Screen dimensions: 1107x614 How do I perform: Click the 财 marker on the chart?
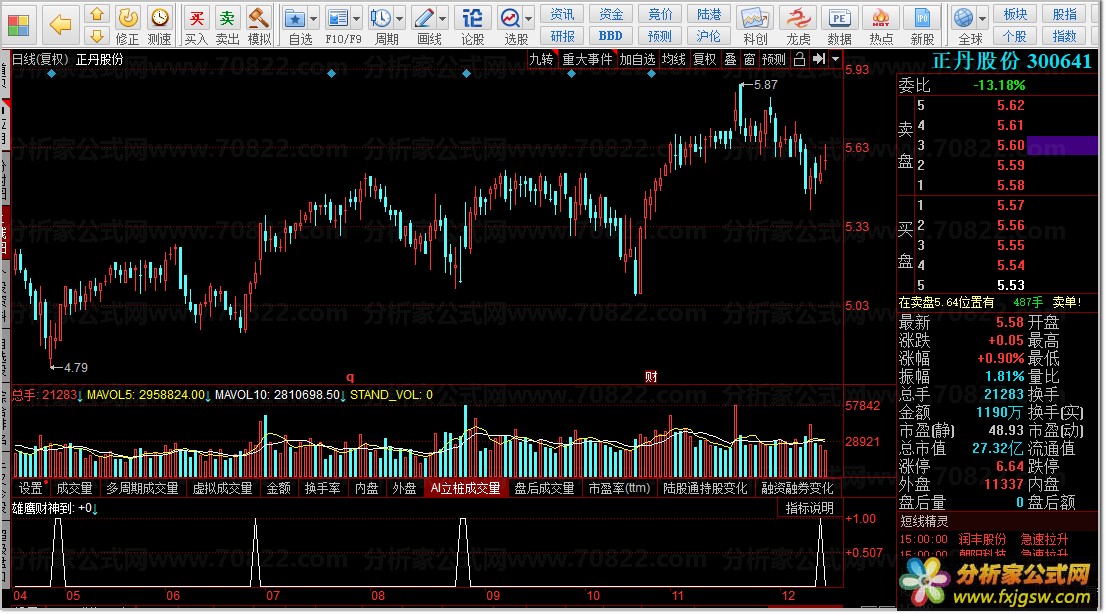tap(651, 377)
